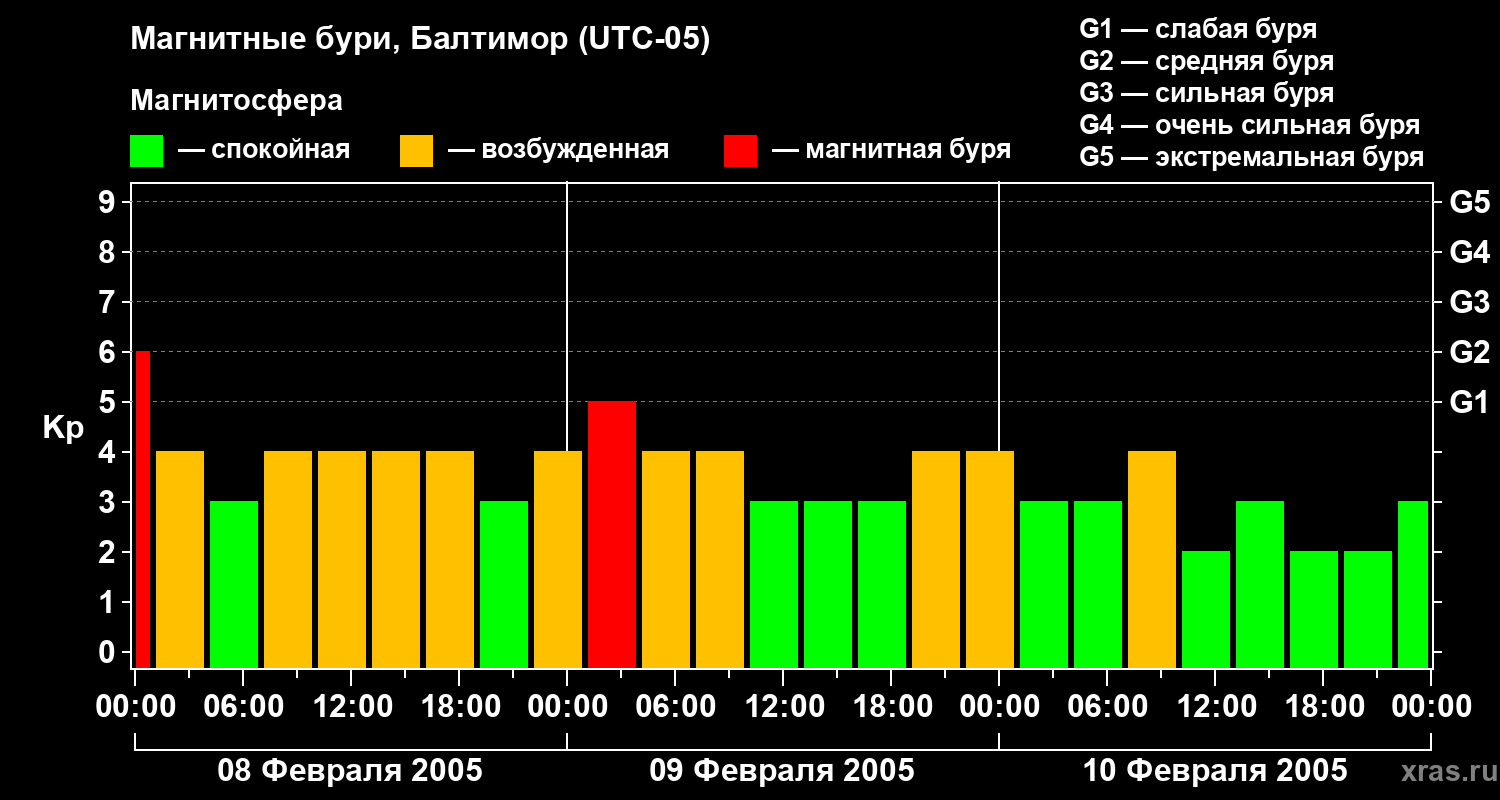Click the 'G3 — сильная буря' legend entry

(1206, 93)
